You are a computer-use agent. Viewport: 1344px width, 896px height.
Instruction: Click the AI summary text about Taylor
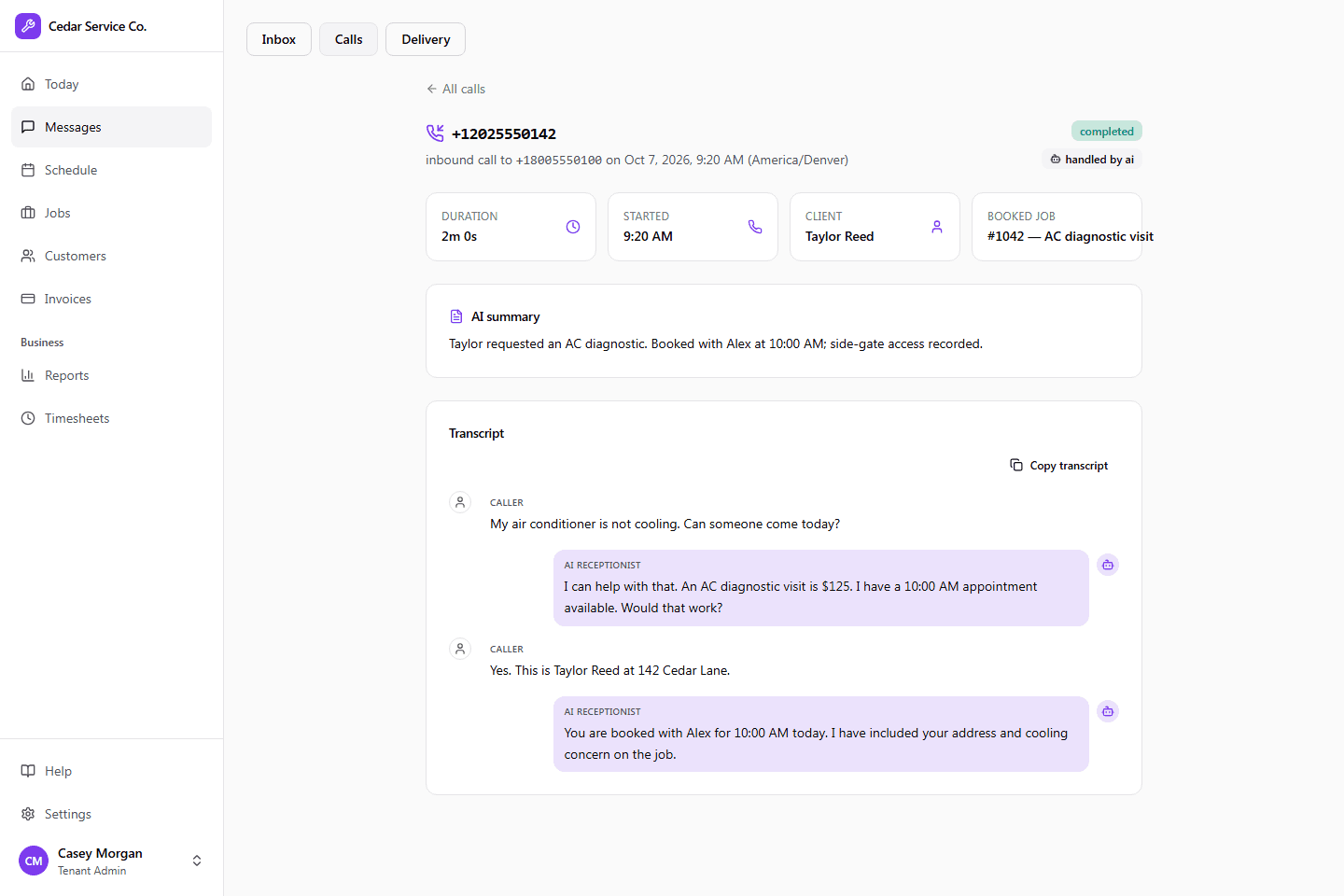tap(716, 343)
